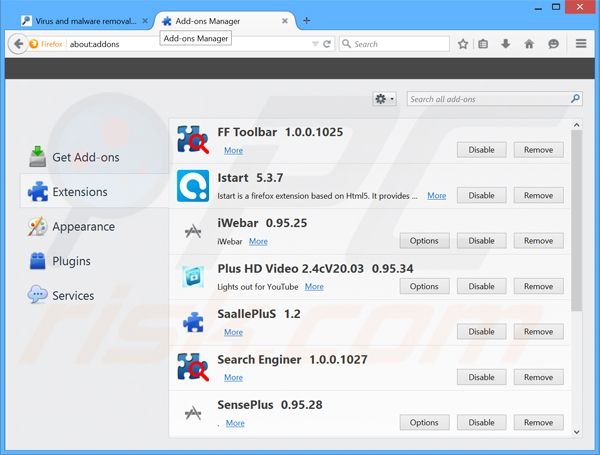Go to the home page icon
The image size is (600, 455).
pyautogui.click(x=529, y=44)
